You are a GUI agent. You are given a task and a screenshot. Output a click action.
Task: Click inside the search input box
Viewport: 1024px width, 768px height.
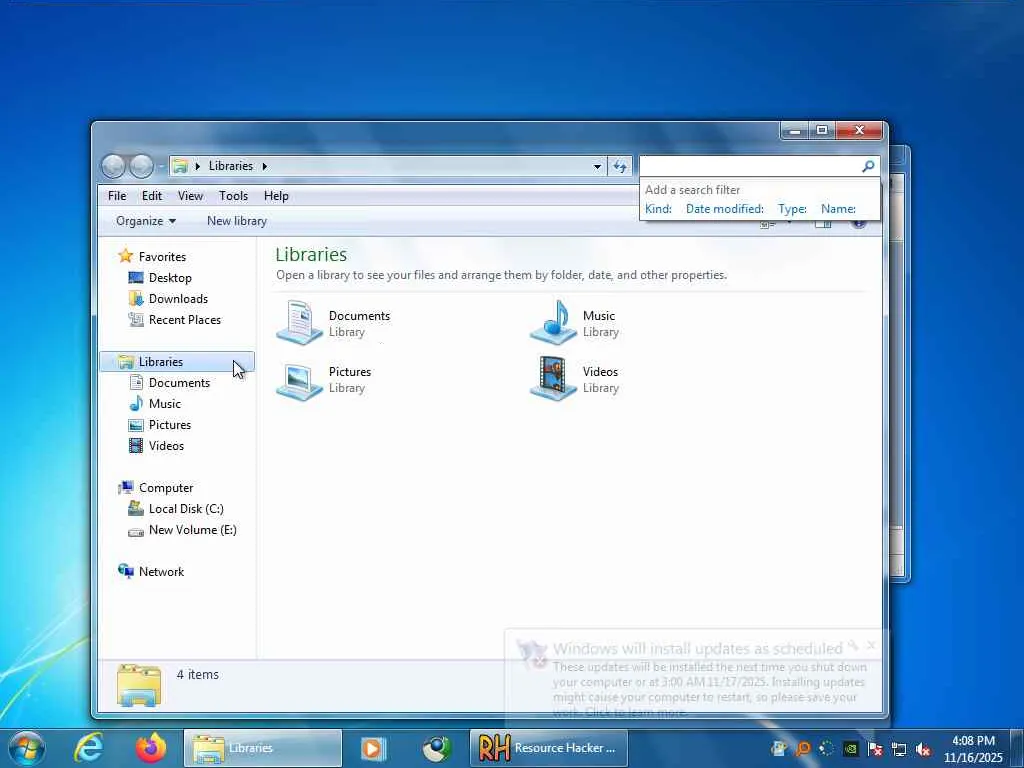pos(749,167)
